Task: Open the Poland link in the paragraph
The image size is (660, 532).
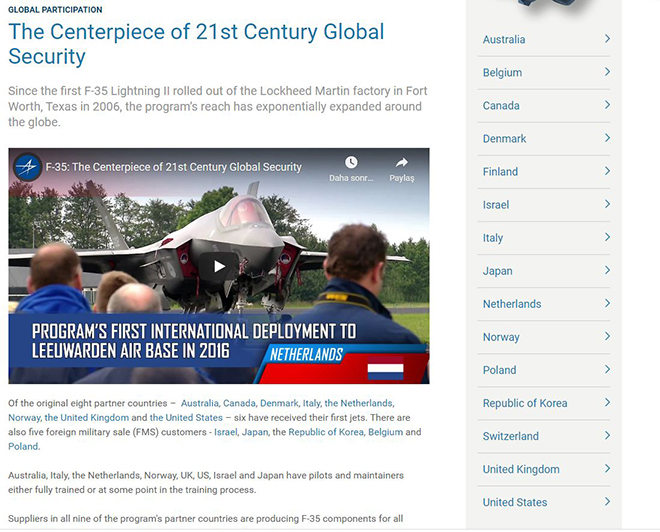Action: pyautogui.click(x=23, y=446)
